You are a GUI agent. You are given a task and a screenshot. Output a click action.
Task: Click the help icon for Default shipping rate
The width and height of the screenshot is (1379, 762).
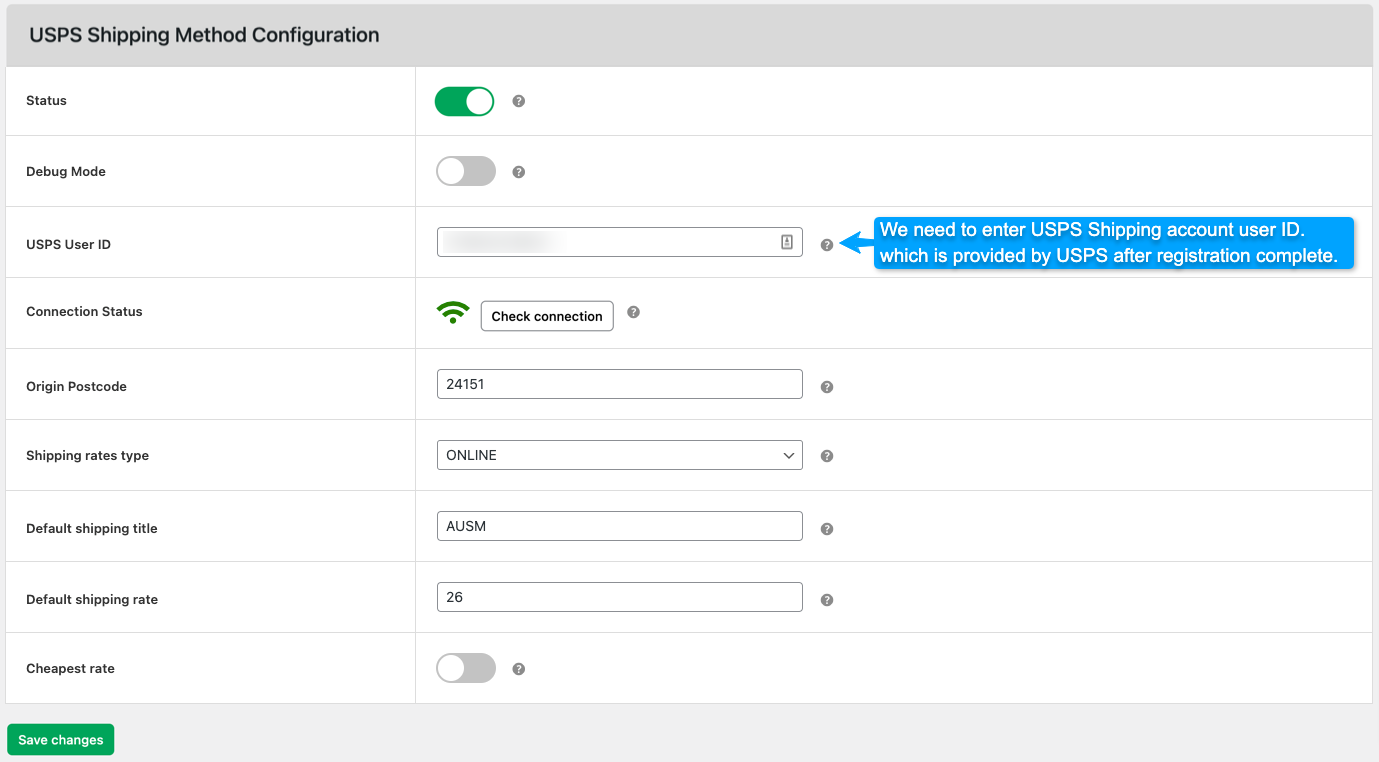click(827, 600)
